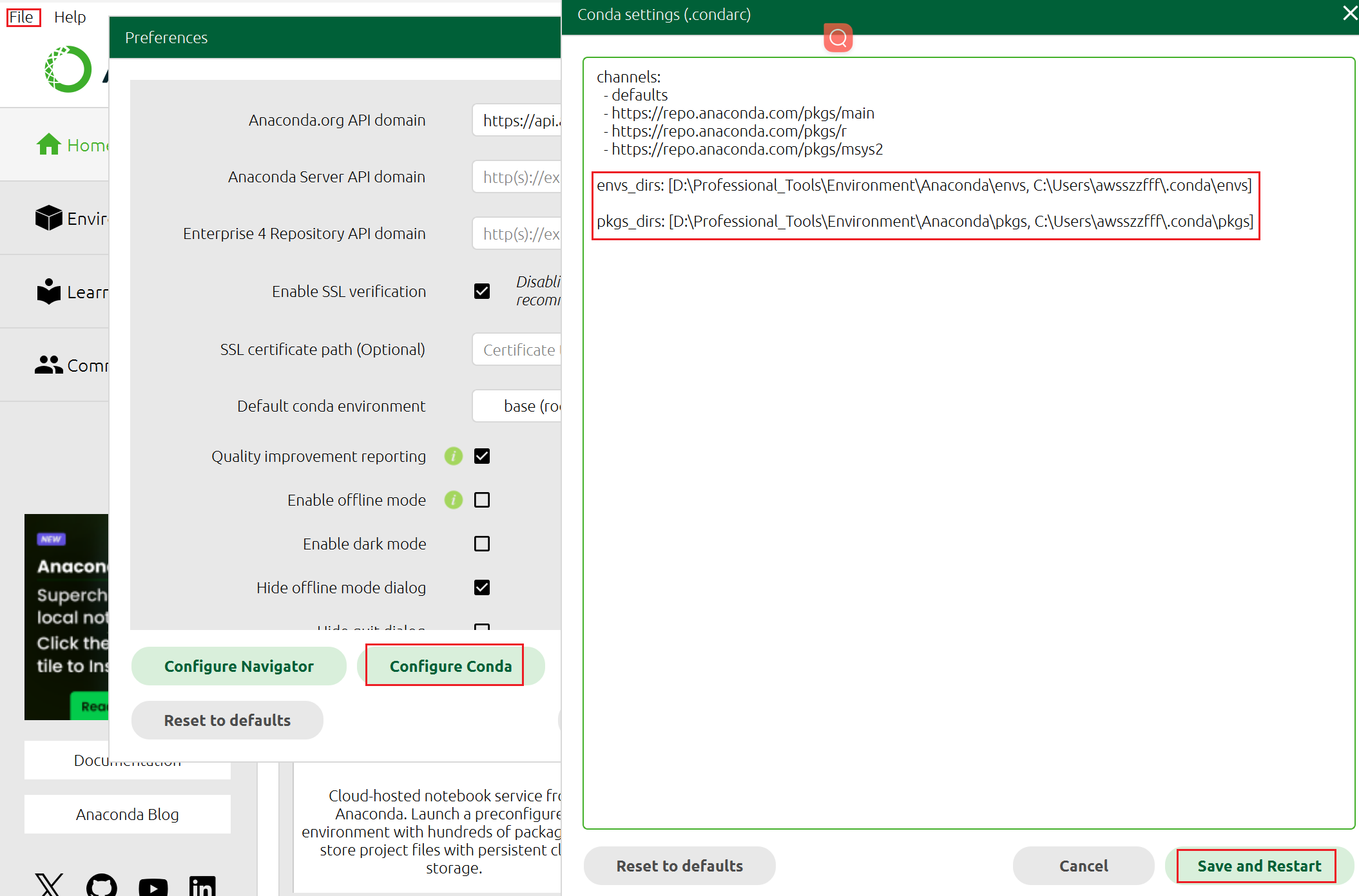The height and width of the screenshot is (896, 1359).
Task: Open Environments via the cube icon
Action: [49, 218]
